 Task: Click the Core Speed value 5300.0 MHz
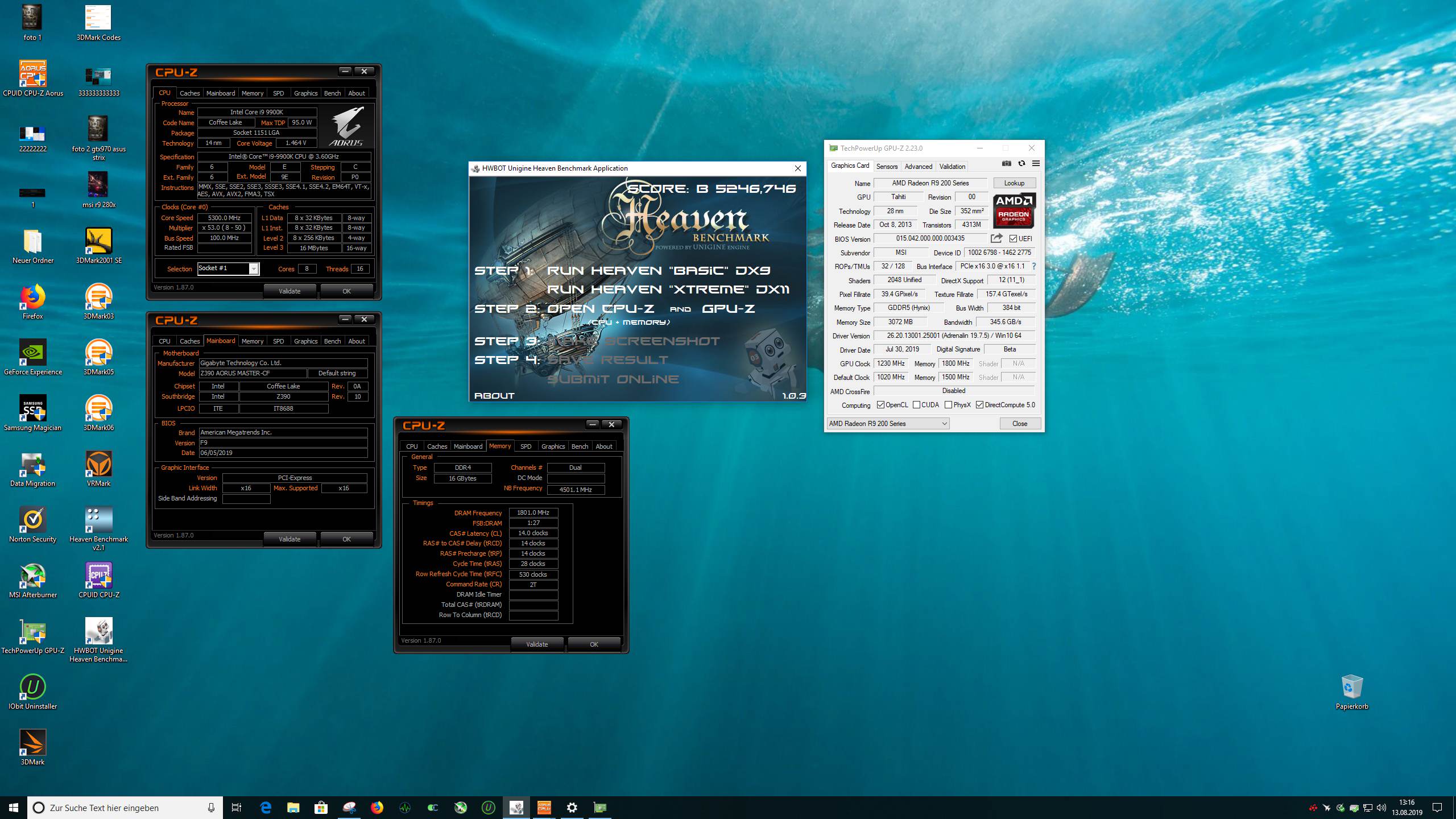click(x=225, y=218)
